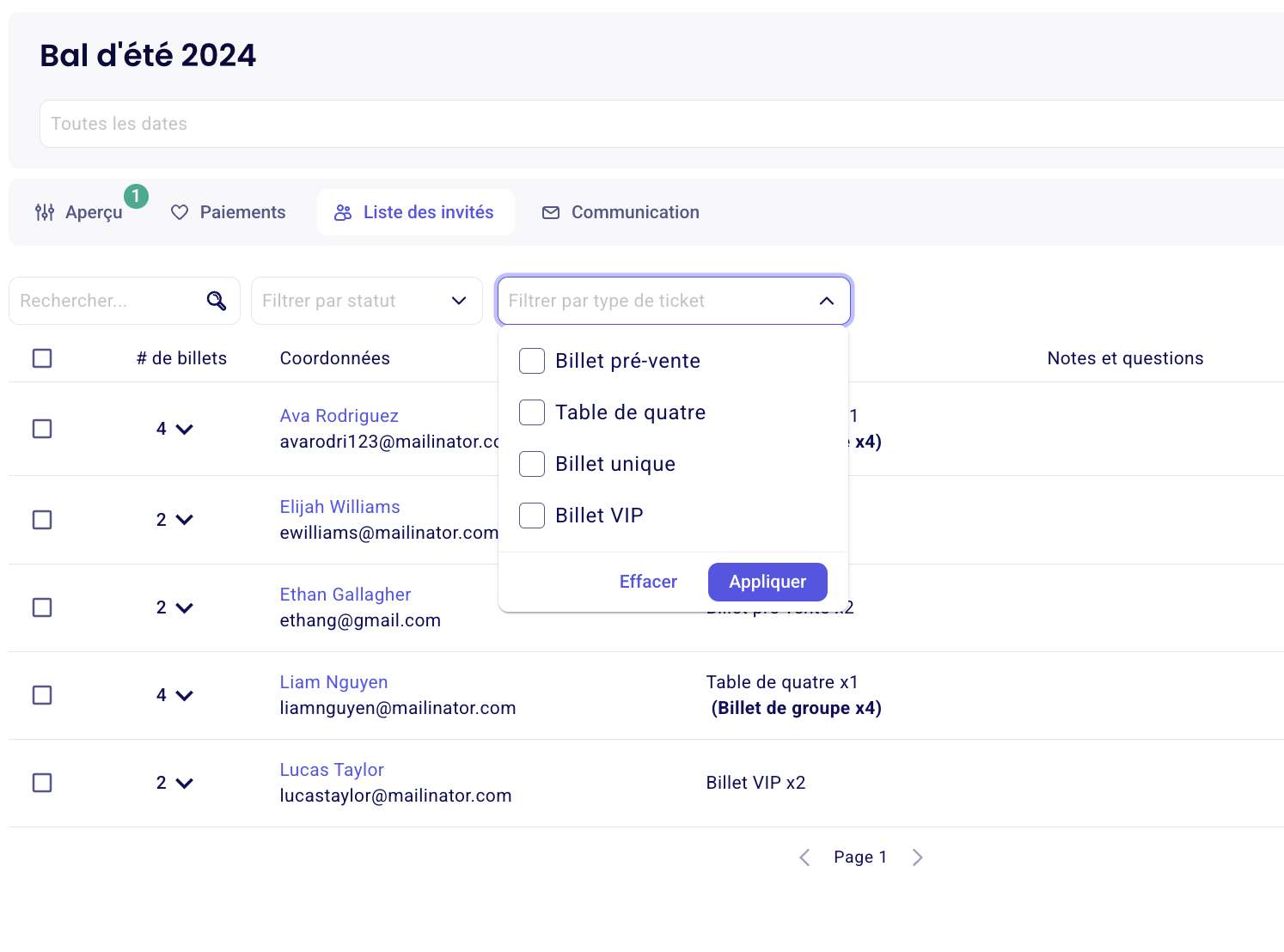Click the Page 1 indicator

[860, 857]
